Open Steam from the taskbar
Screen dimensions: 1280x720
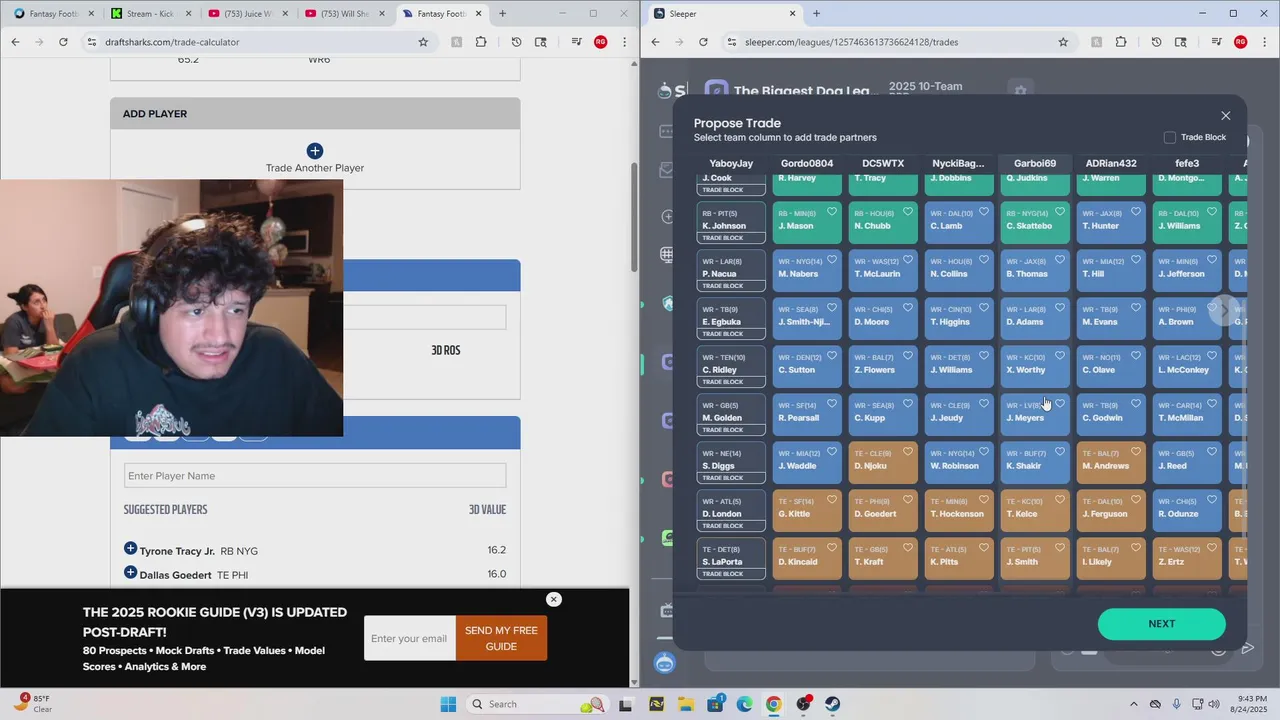(832, 704)
